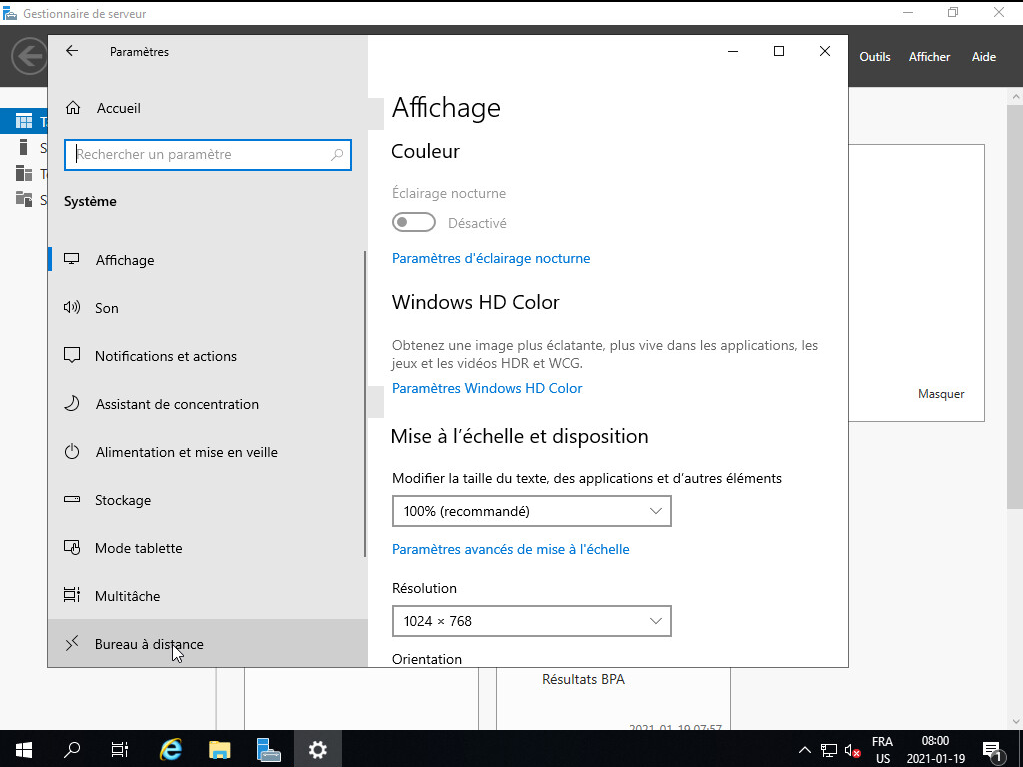Open Internet Explorer from the taskbar
Image resolution: width=1023 pixels, height=767 pixels.
click(171, 749)
